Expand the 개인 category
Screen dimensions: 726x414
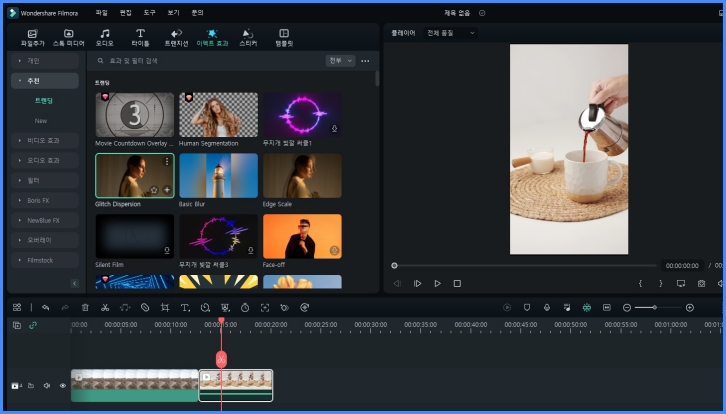coord(45,61)
